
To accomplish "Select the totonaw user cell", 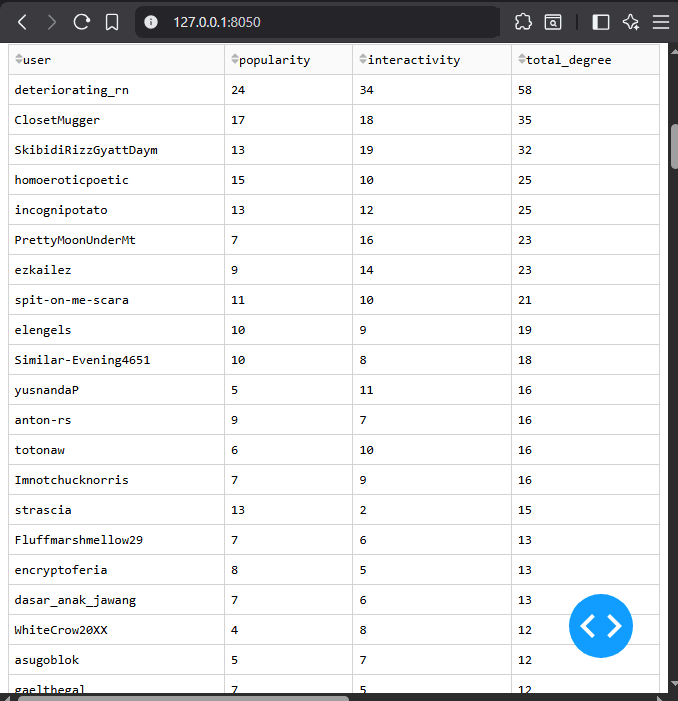I will (116, 450).
